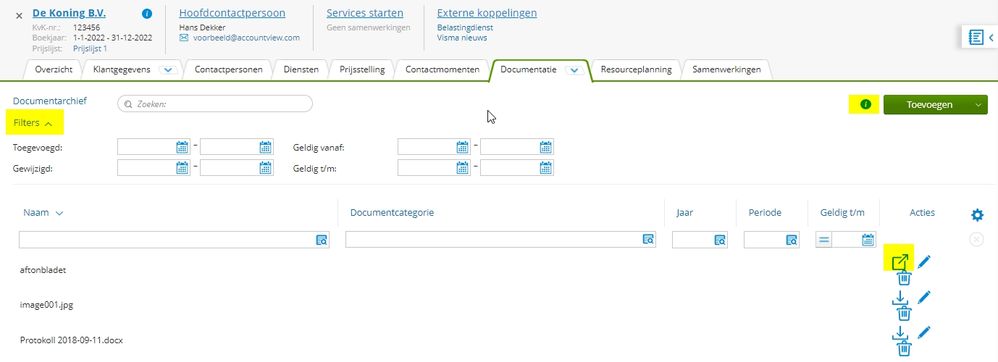
Task: Click the Toevoegen button
Action: 927,105
